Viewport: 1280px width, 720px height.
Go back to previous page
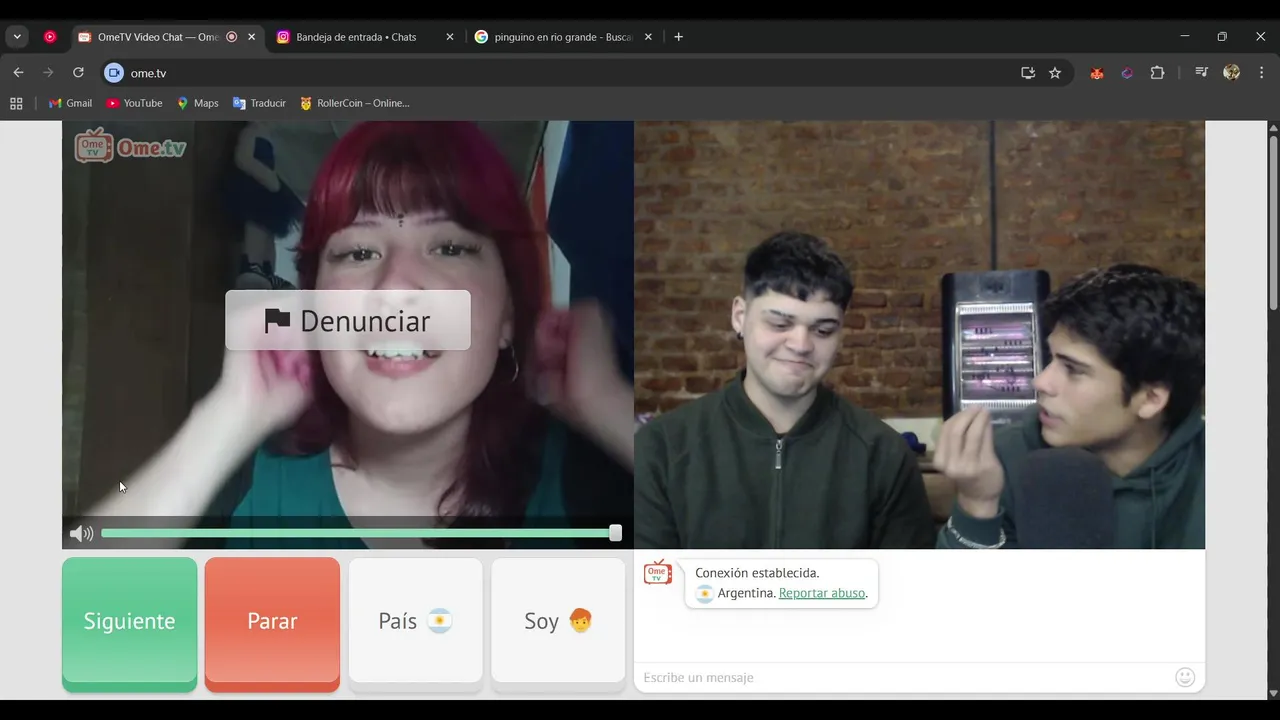[x=18, y=73]
